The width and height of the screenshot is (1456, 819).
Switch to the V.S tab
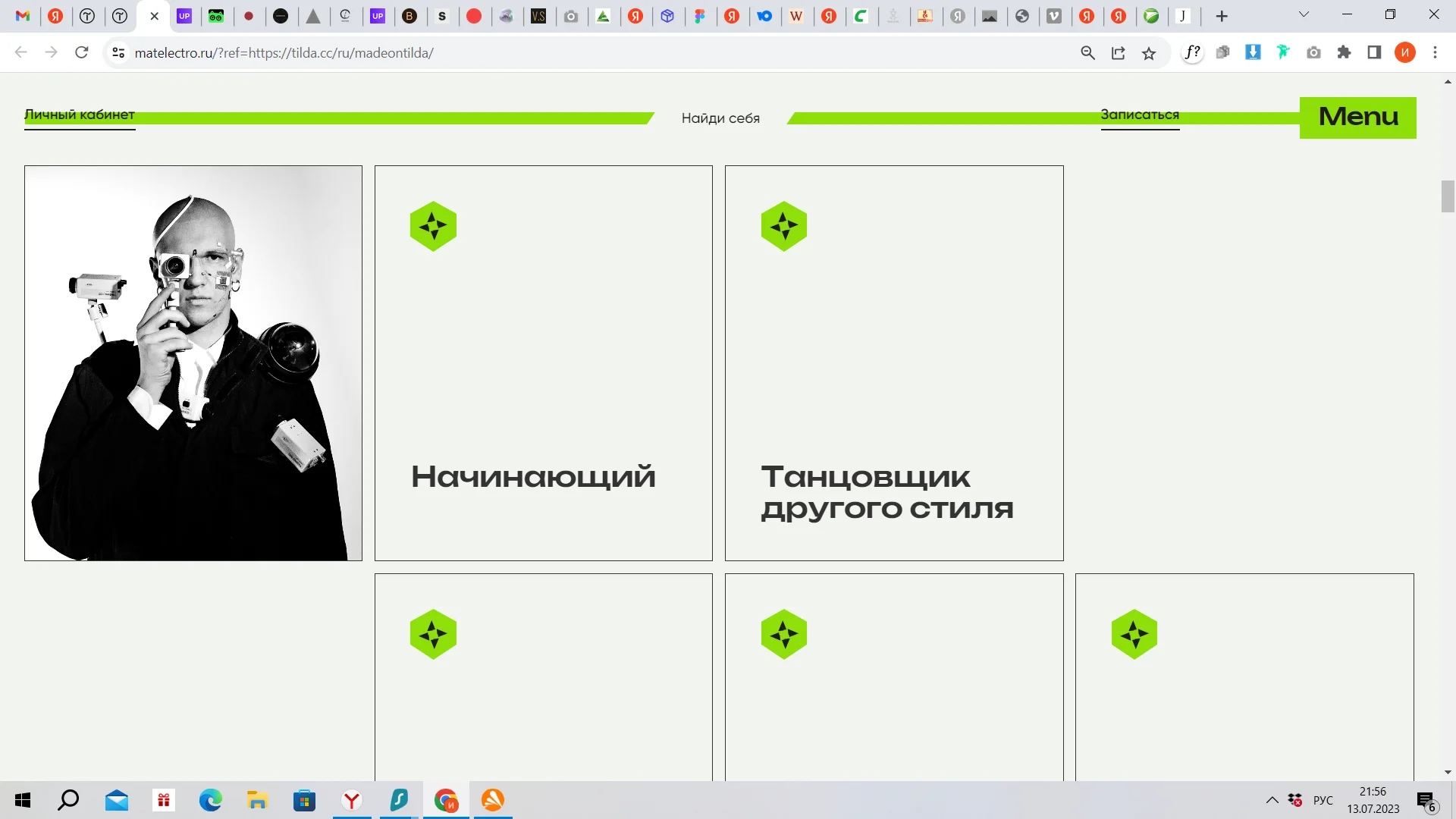tap(538, 16)
